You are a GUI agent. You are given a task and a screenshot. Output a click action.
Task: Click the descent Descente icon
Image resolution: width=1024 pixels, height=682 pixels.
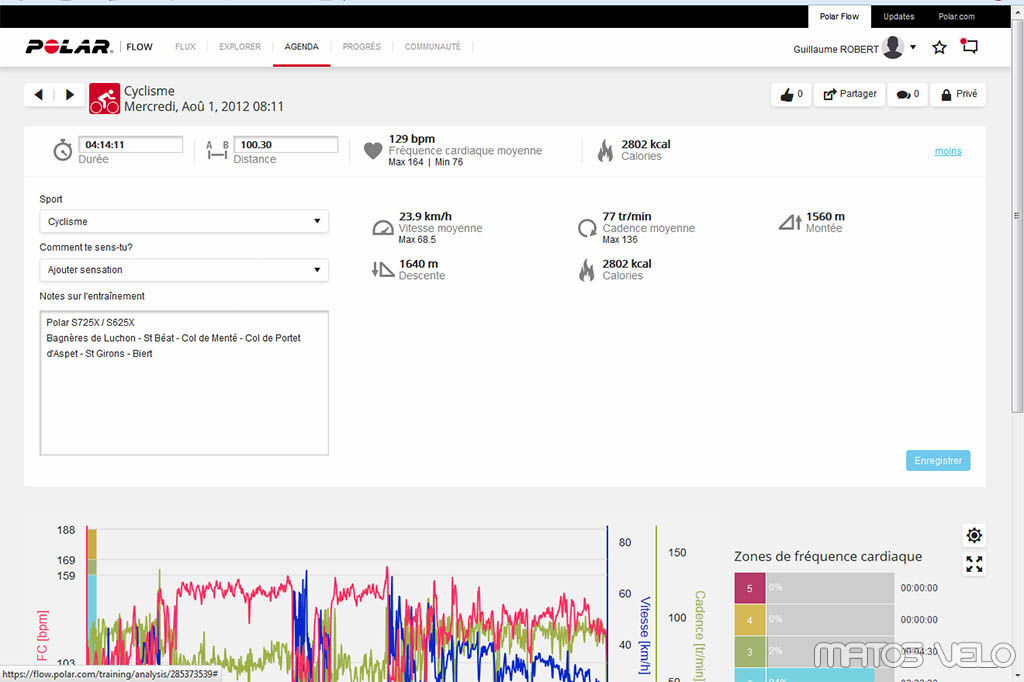(383, 269)
